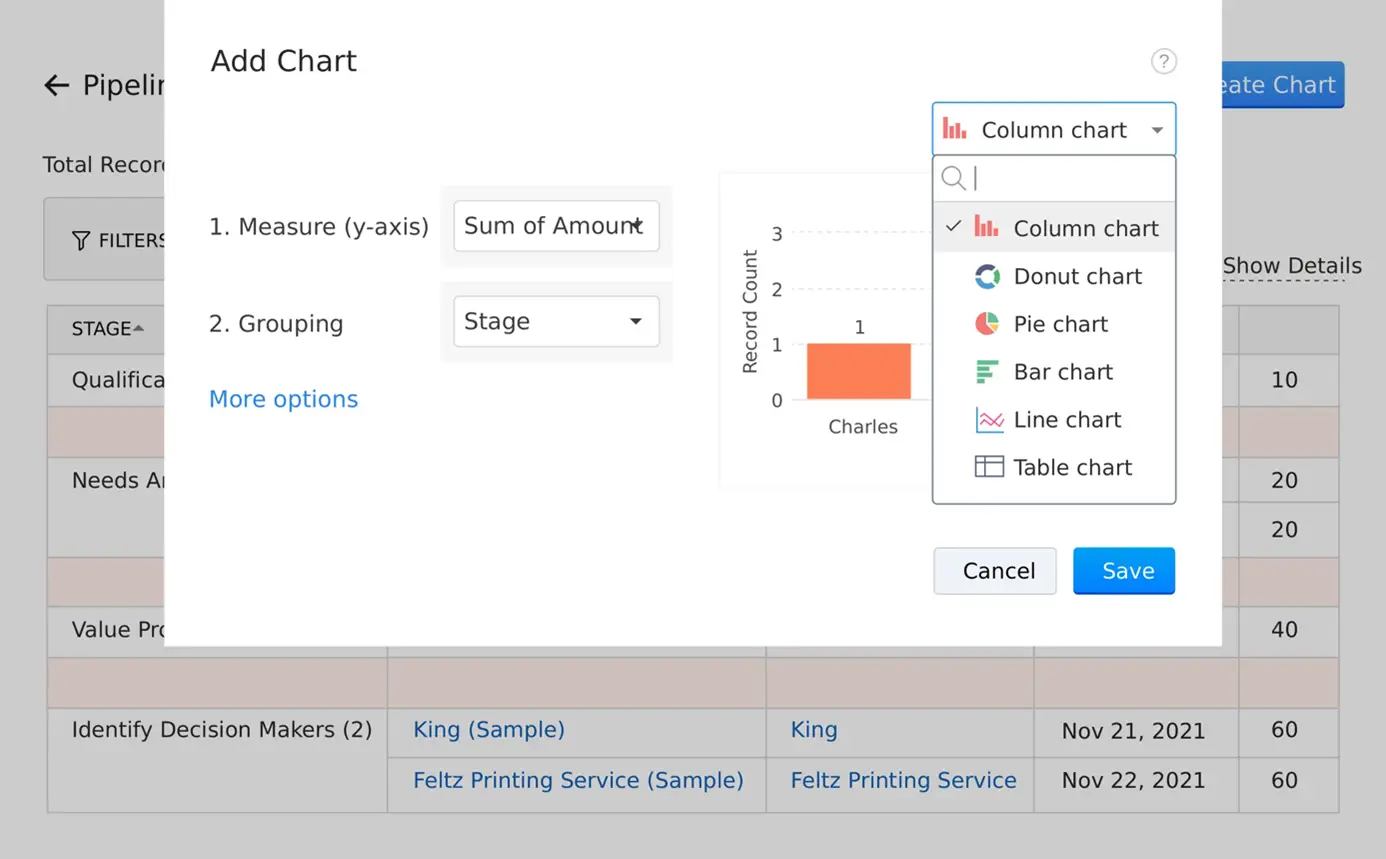The width and height of the screenshot is (1386, 859).
Task: Open the King (Sample) record link
Action: click(488, 730)
